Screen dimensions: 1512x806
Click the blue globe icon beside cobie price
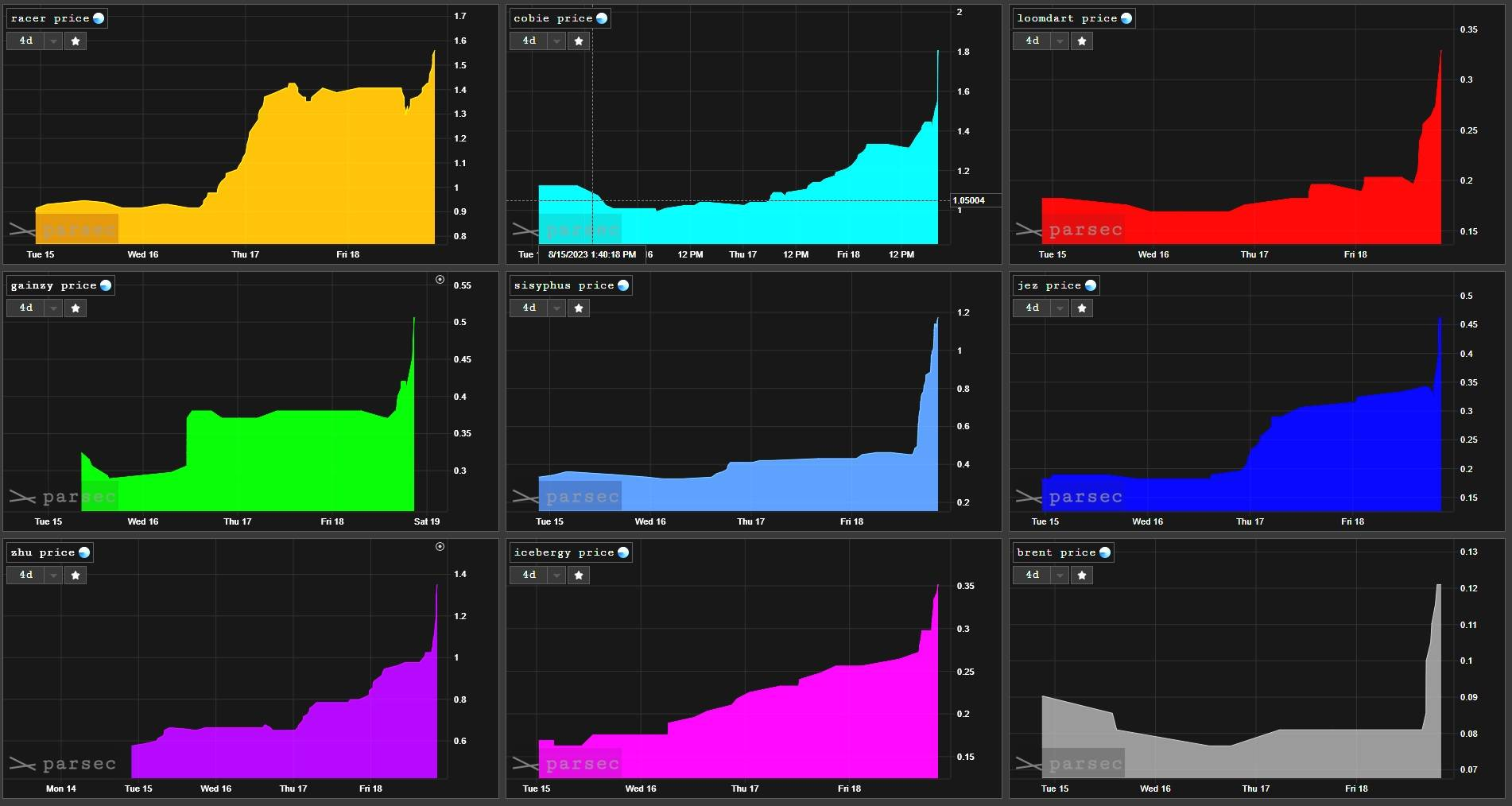click(x=602, y=18)
